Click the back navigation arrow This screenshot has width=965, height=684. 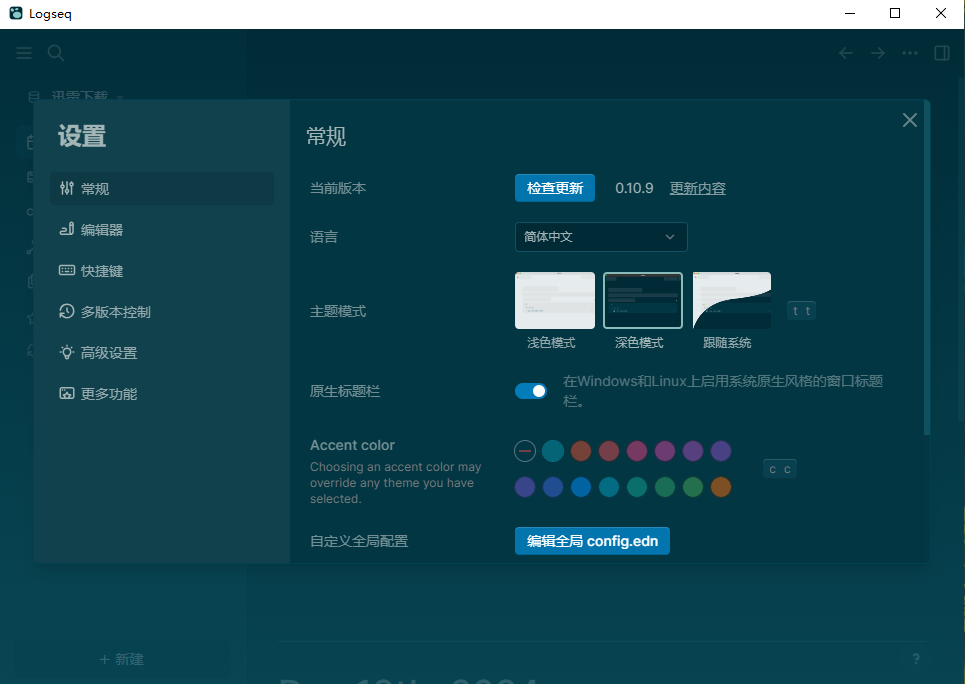click(846, 53)
